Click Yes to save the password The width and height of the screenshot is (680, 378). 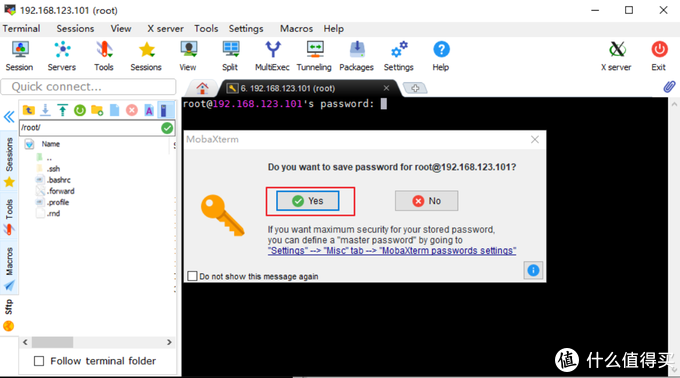pos(308,201)
